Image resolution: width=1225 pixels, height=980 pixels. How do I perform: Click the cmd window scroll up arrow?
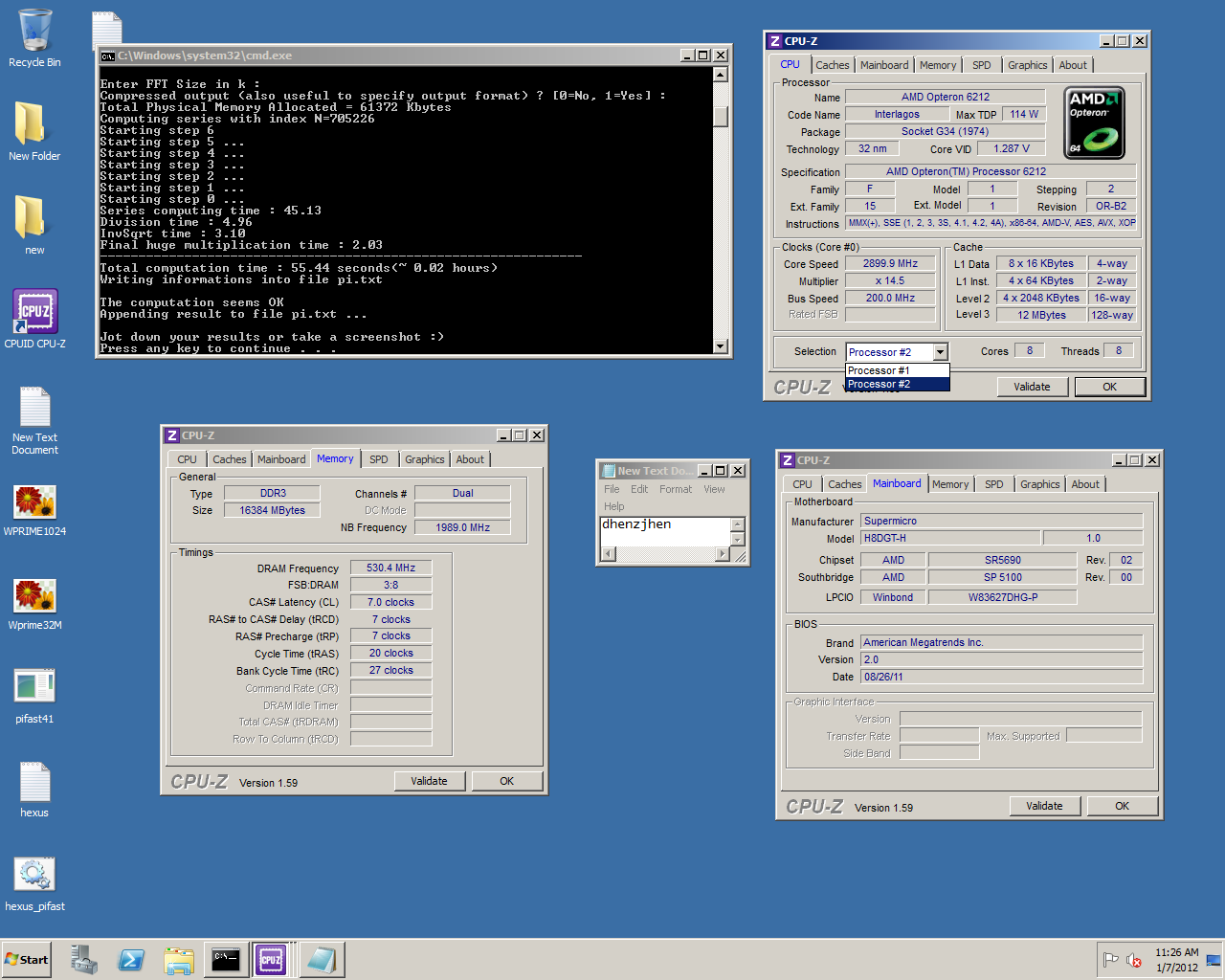pyautogui.click(x=721, y=75)
